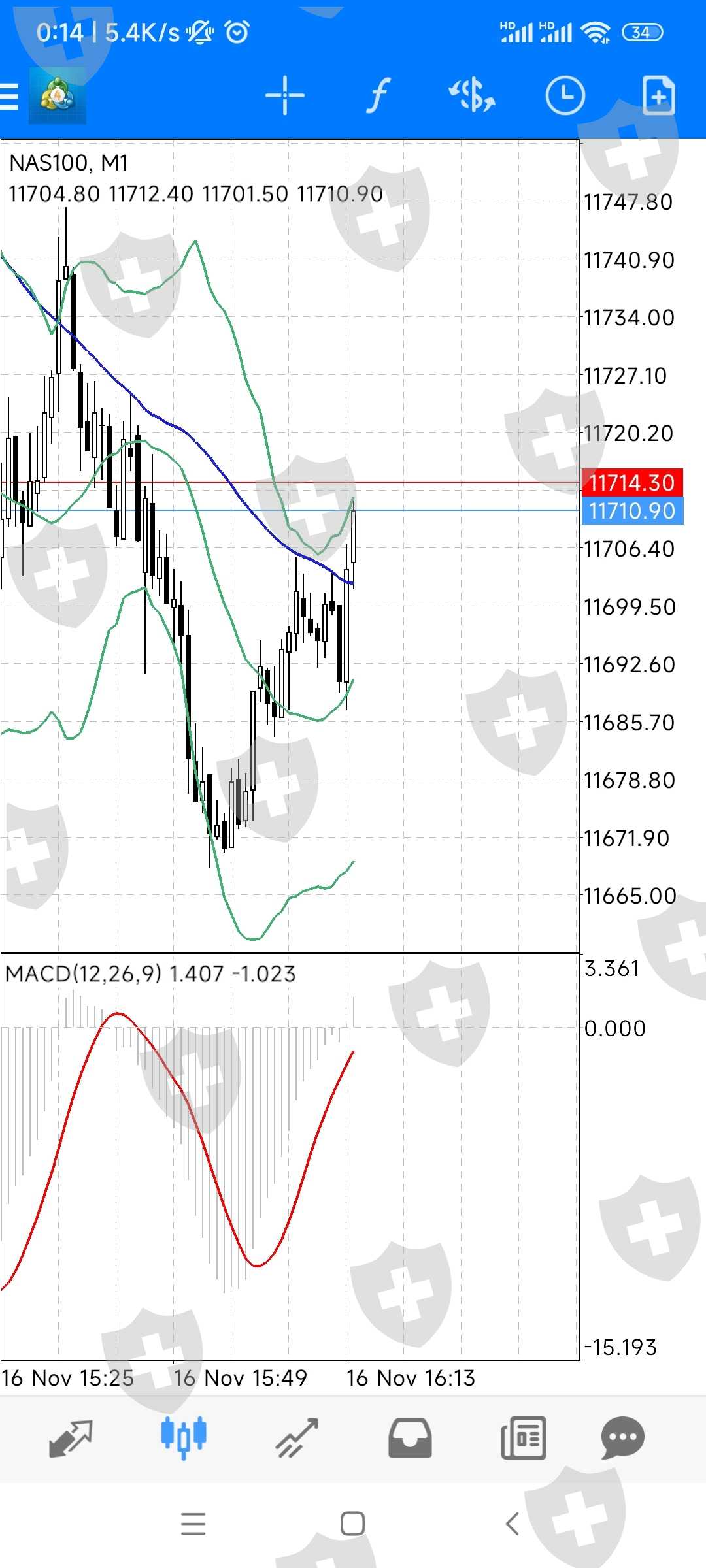The height and width of the screenshot is (1568, 706).
Task: Tap the Wi-Fi status icon
Action: [x=596, y=32]
